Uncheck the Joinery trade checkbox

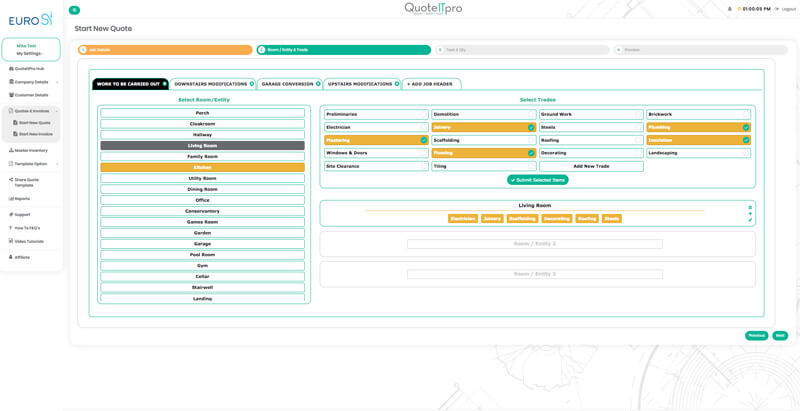(x=531, y=128)
